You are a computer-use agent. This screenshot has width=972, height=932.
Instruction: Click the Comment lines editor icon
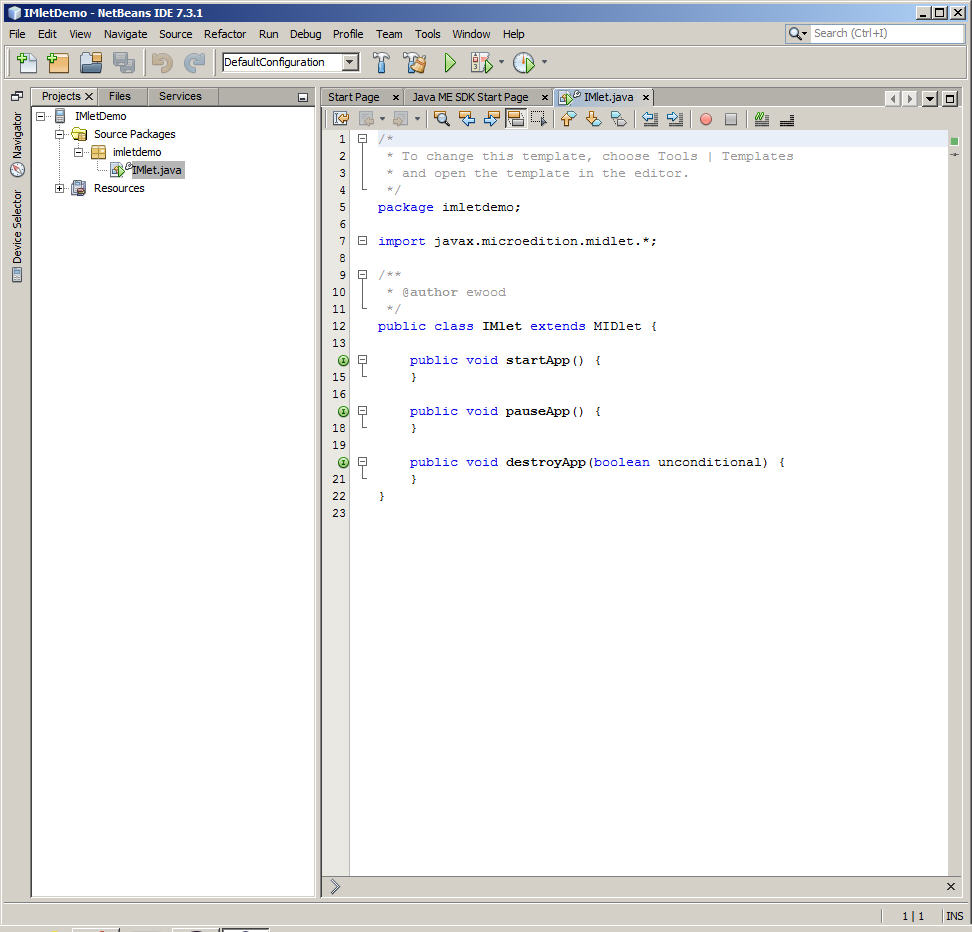point(762,118)
